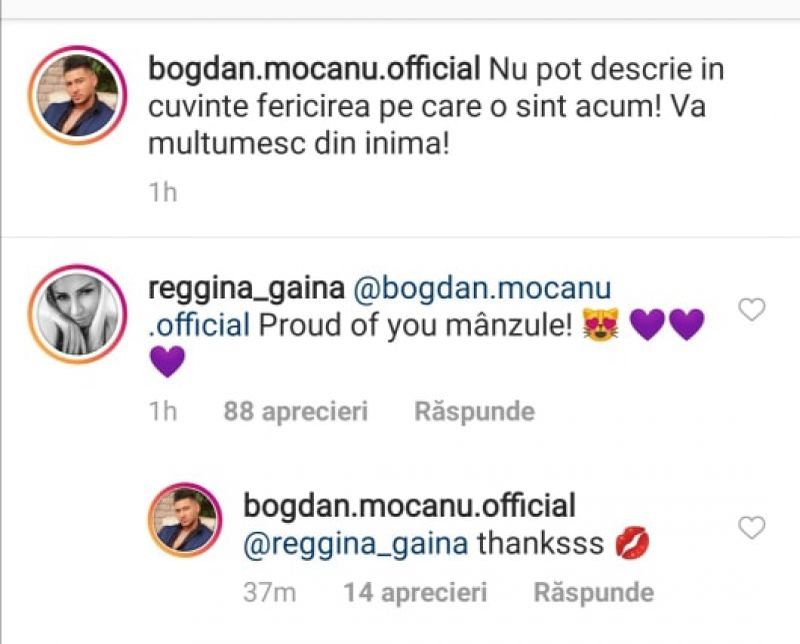Open reggina_gaina's profile picture
This screenshot has width=800, height=644.
click(77, 315)
